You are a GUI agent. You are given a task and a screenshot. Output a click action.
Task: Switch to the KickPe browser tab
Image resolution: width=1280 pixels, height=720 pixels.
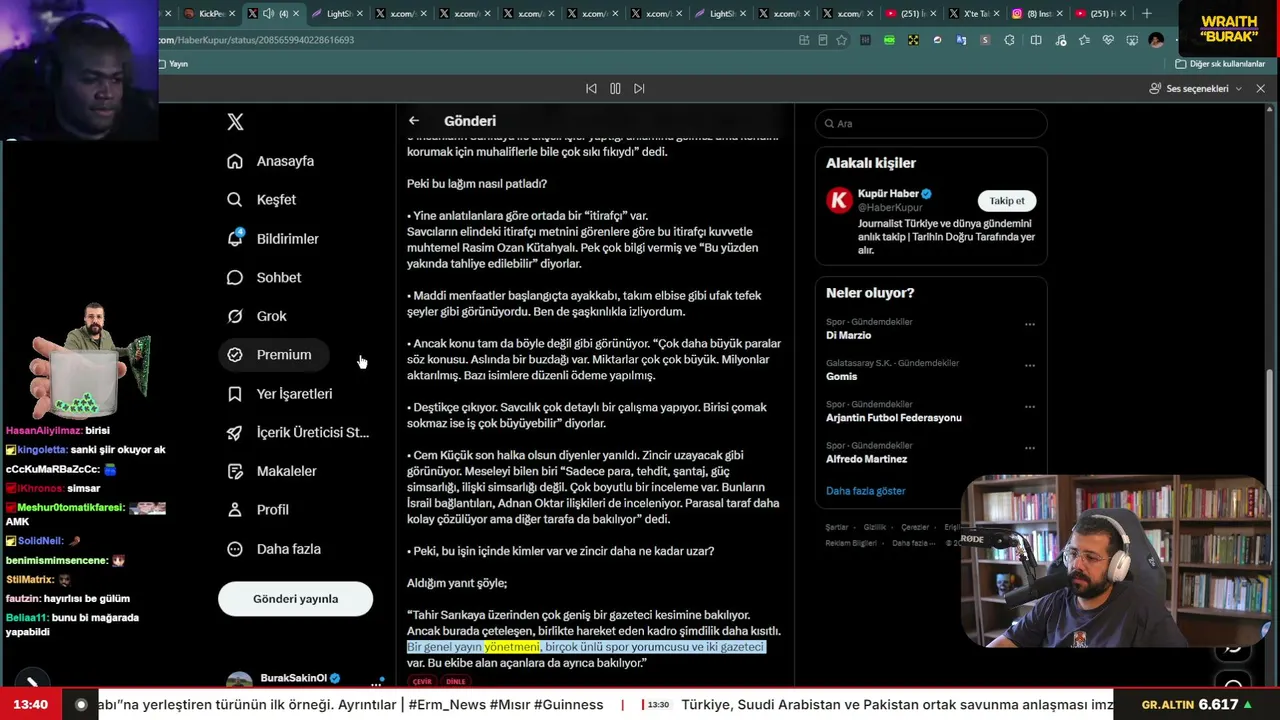pyautogui.click(x=210, y=14)
